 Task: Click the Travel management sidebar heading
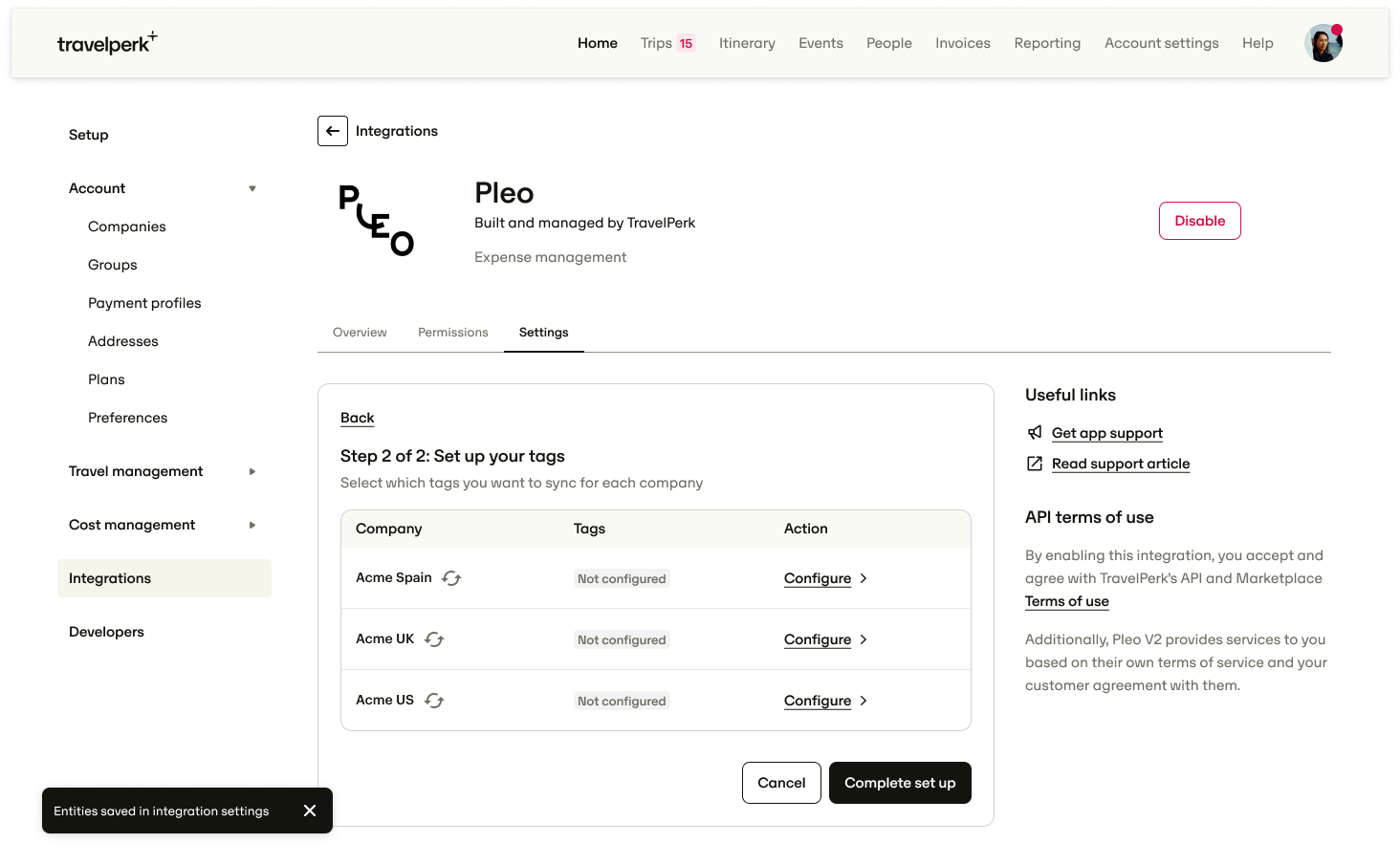(136, 471)
